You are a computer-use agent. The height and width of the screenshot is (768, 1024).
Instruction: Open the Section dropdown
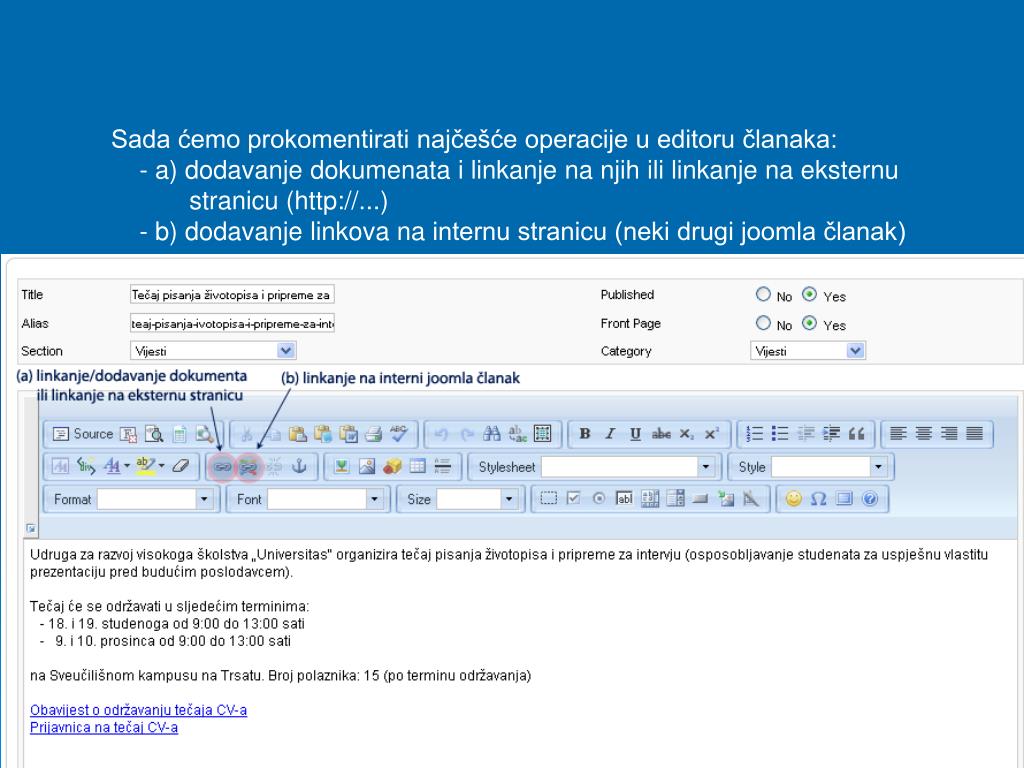point(213,351)
